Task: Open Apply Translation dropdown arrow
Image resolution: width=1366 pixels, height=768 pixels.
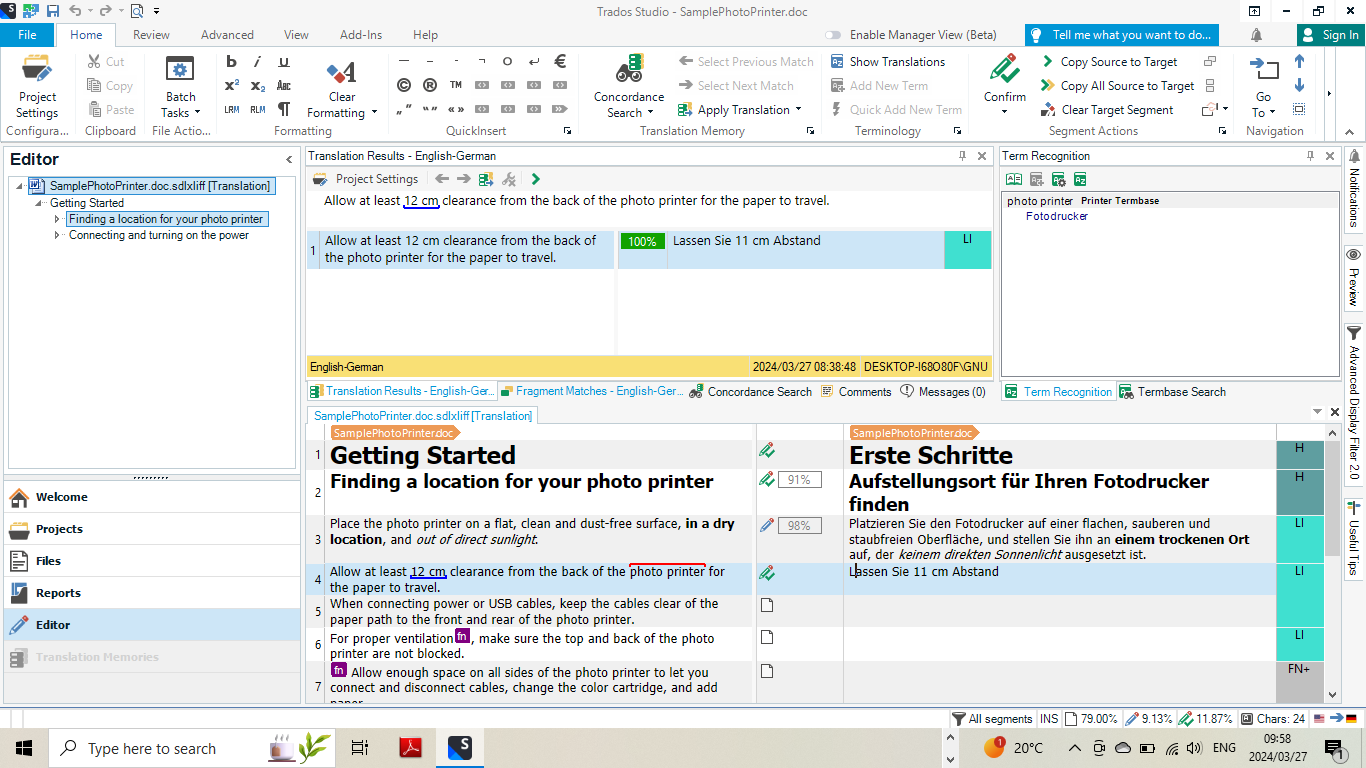Action: coord(800,110)
